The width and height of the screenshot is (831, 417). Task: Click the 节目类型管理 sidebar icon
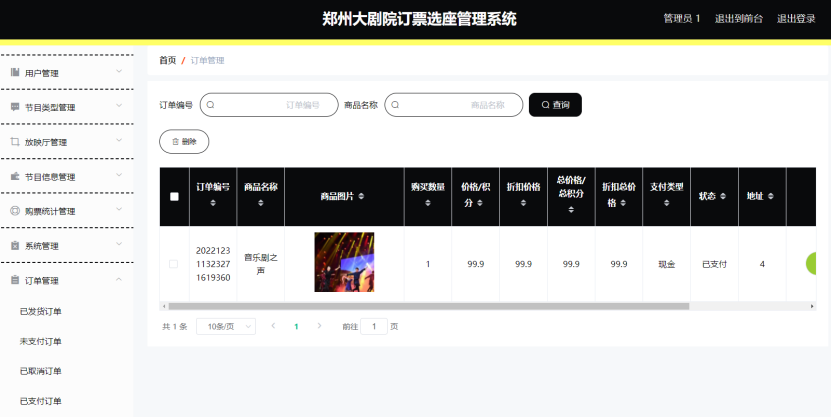(x=15, y=107)
